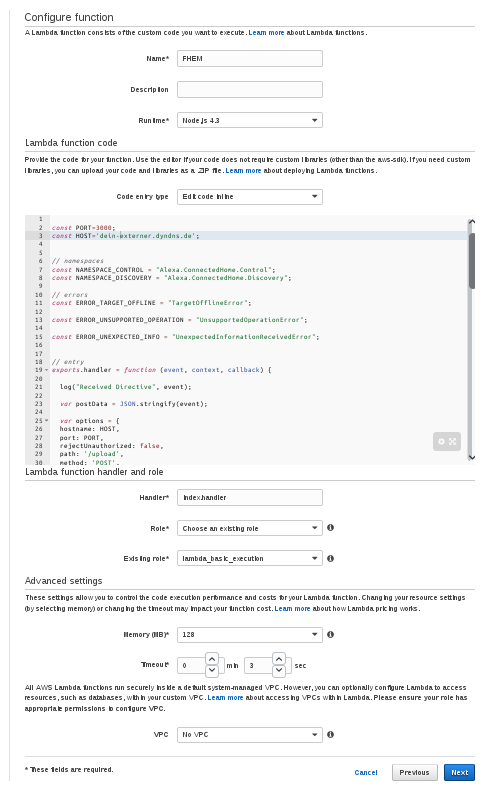Open Learn more about Lambda pricing link

pyautogui.click(x=292, y=608)
